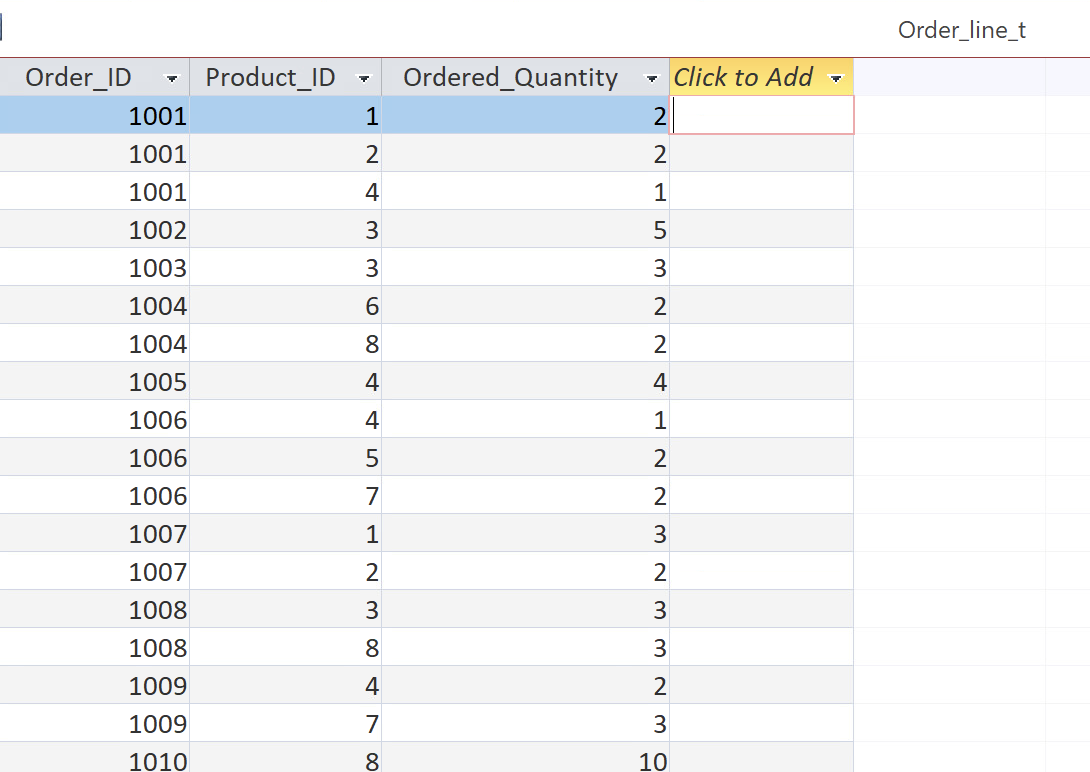Select the Ordered_Quantity column header
The image size is (1090, 772).
click(x=510, y=77)
